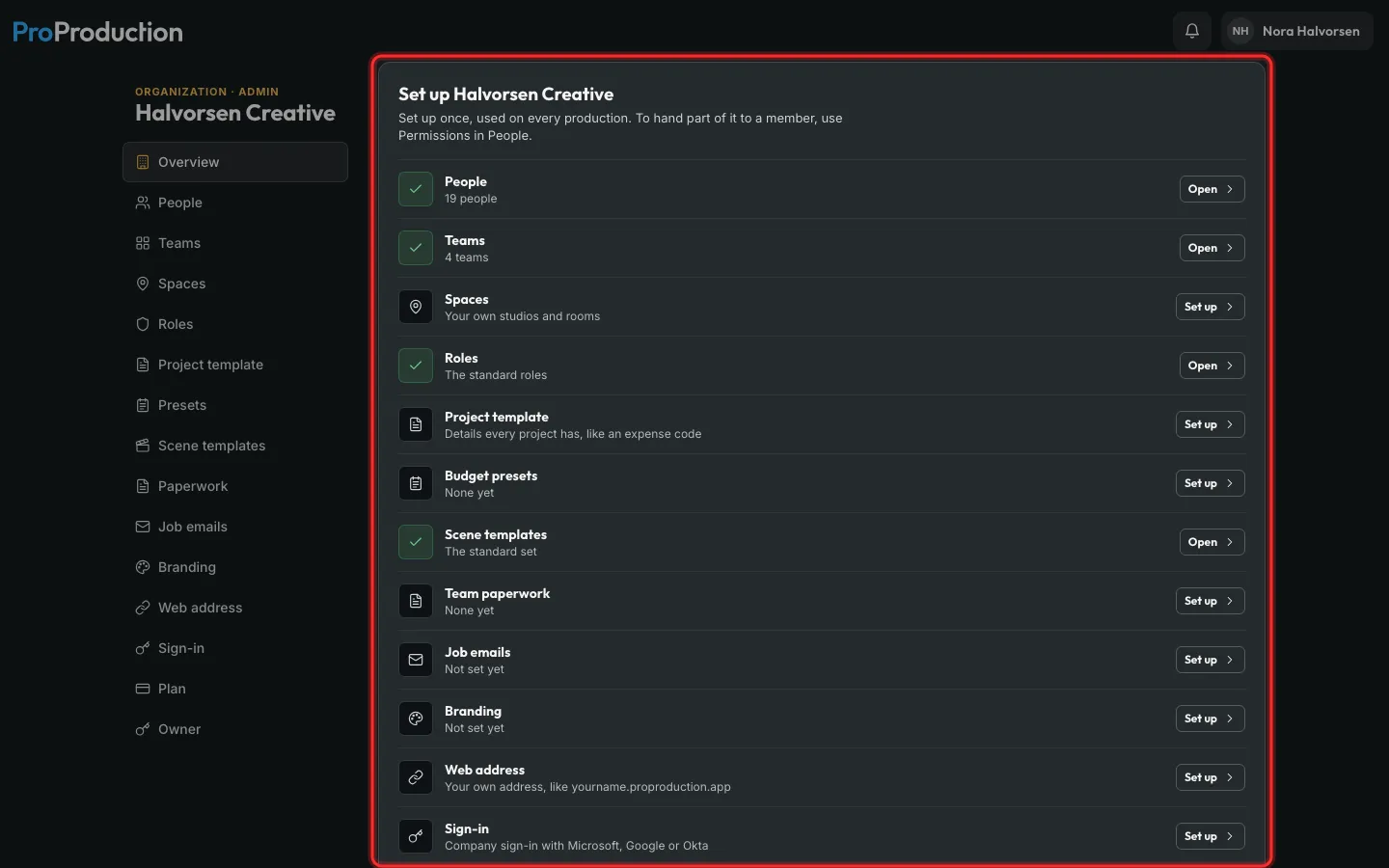Go to Scene templates in the sidebar
The width and height of the screenshot is (1389, 868).
[235, 446]
